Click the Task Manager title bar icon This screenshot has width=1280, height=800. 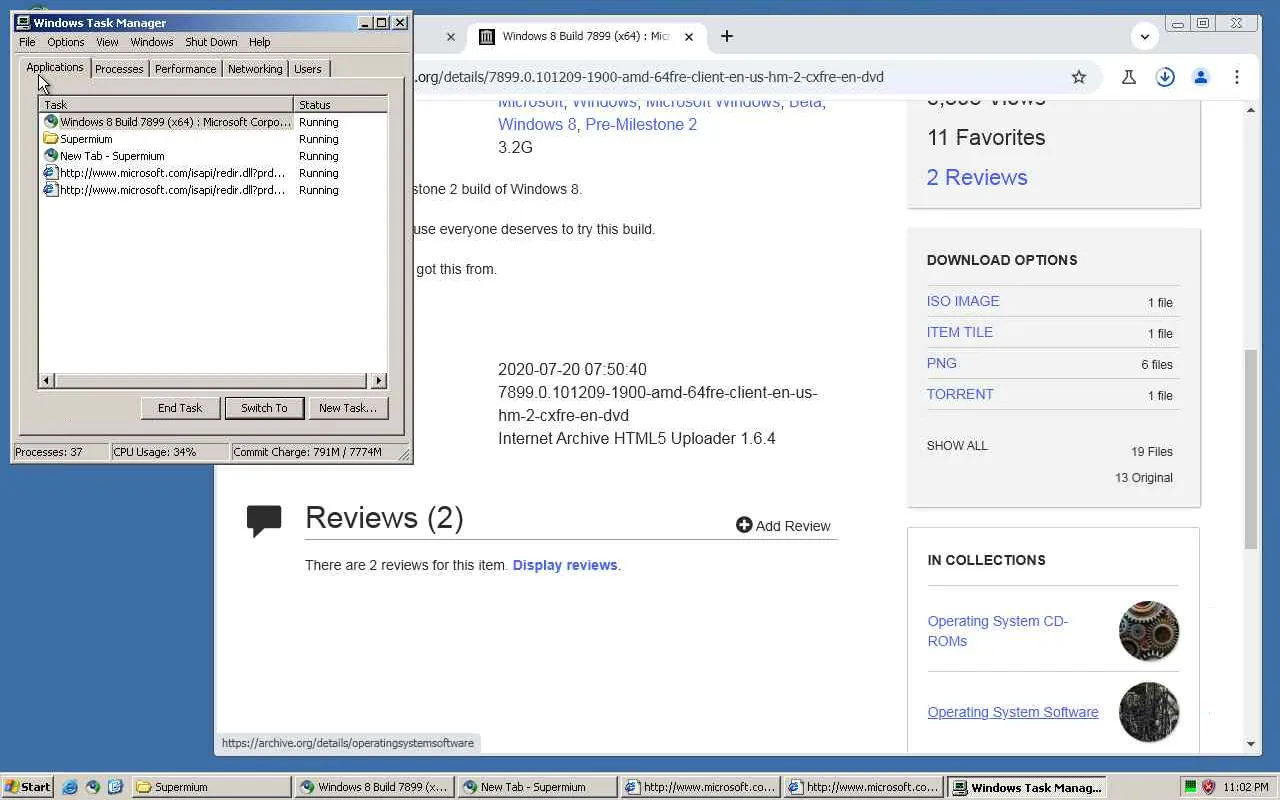(23, 22)
